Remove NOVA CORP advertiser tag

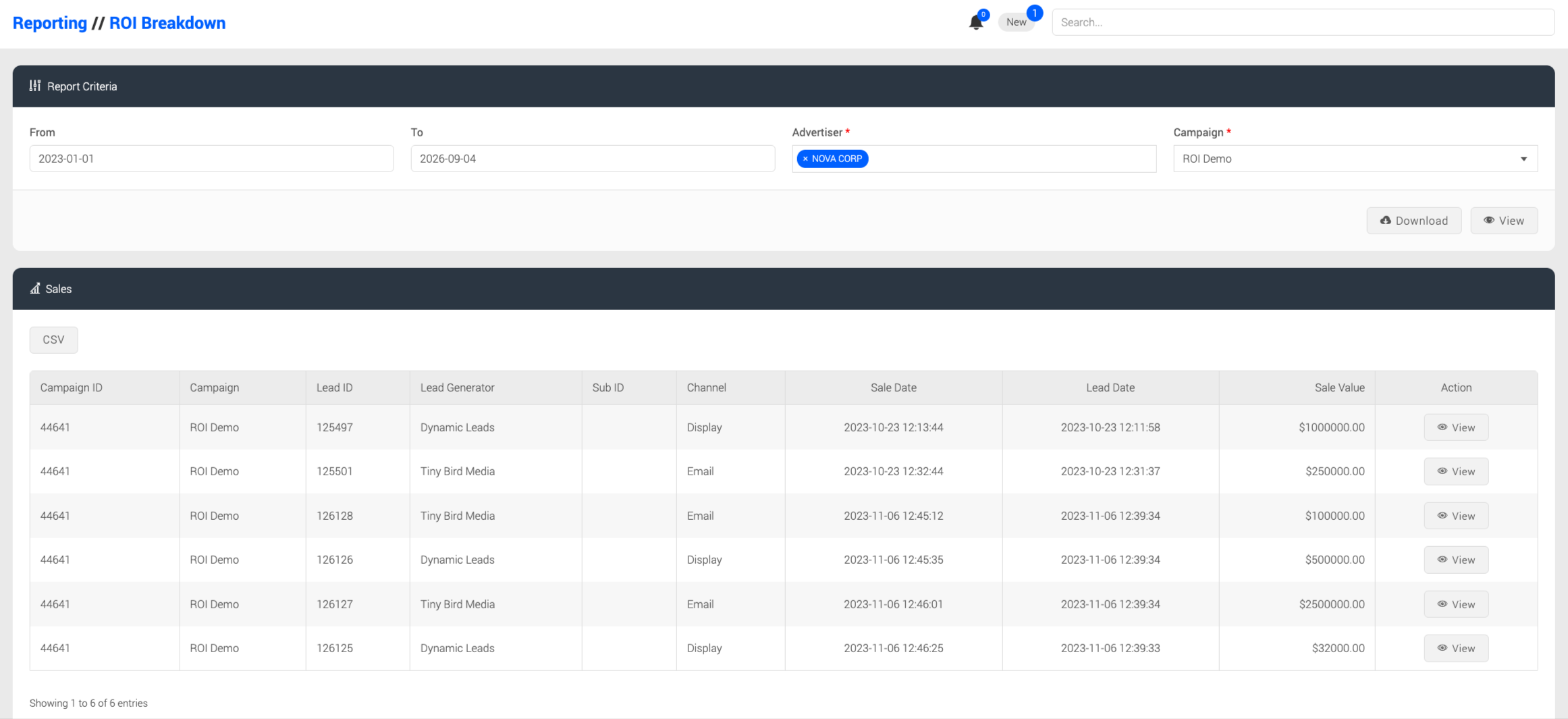[805, 159]
